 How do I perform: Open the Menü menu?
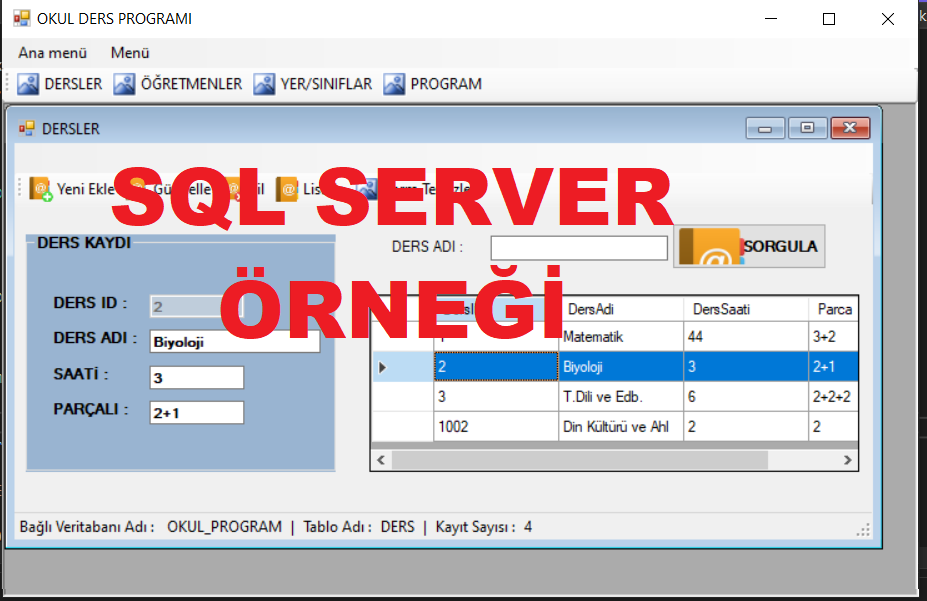130,53
